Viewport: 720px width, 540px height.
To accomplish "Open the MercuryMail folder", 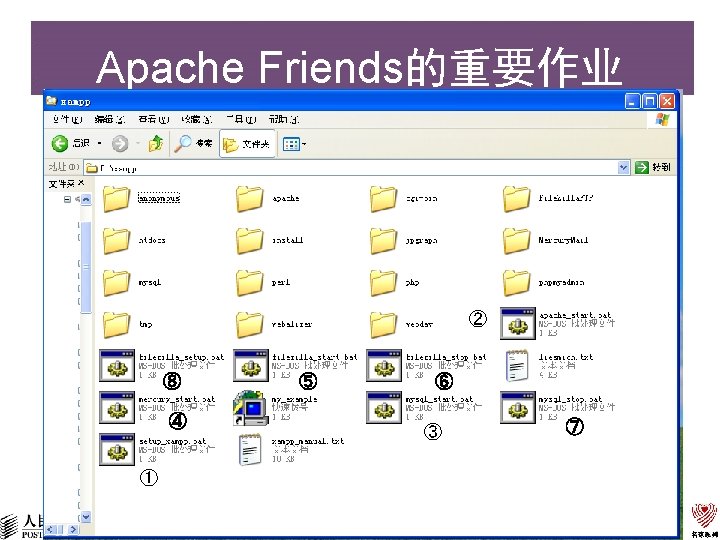I will pos(516,240).
